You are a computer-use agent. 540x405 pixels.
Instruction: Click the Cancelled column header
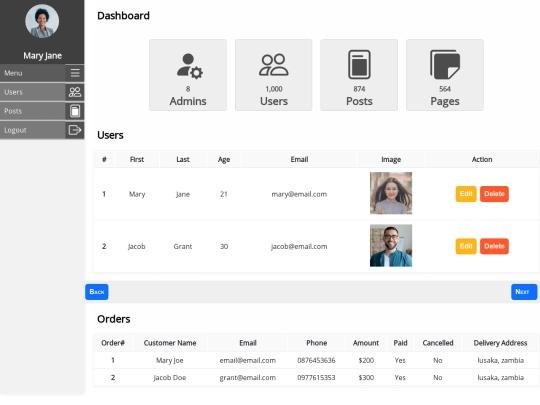coord(438,343)
